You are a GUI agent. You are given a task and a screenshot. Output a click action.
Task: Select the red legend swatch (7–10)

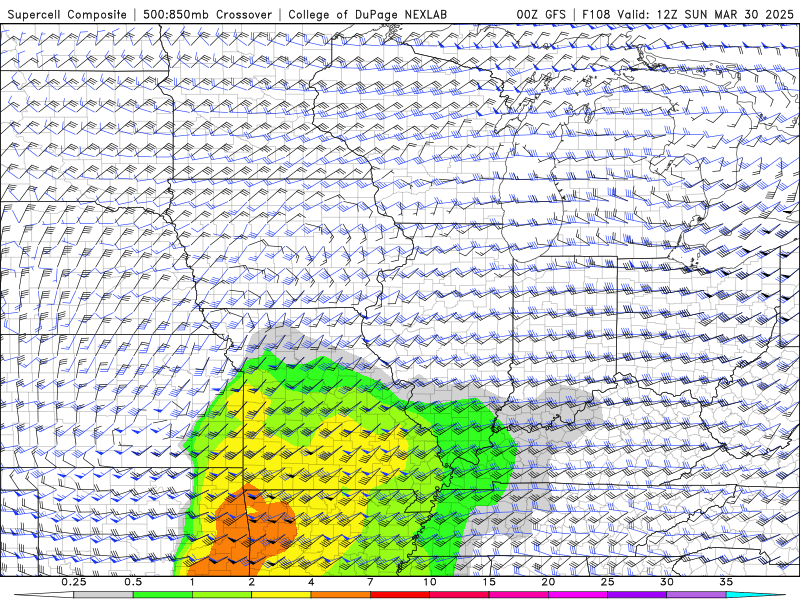point(399,595)
